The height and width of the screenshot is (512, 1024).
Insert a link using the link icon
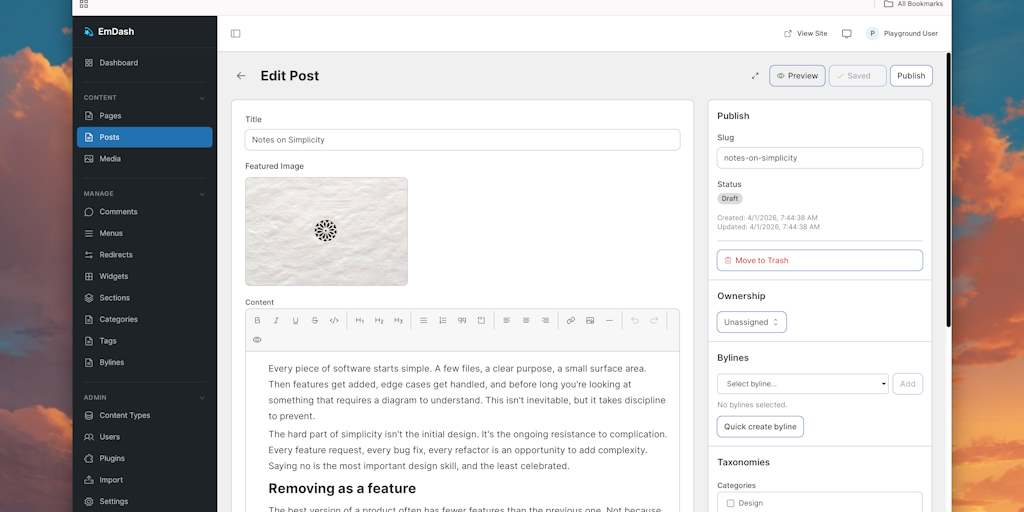click(571, 321)
